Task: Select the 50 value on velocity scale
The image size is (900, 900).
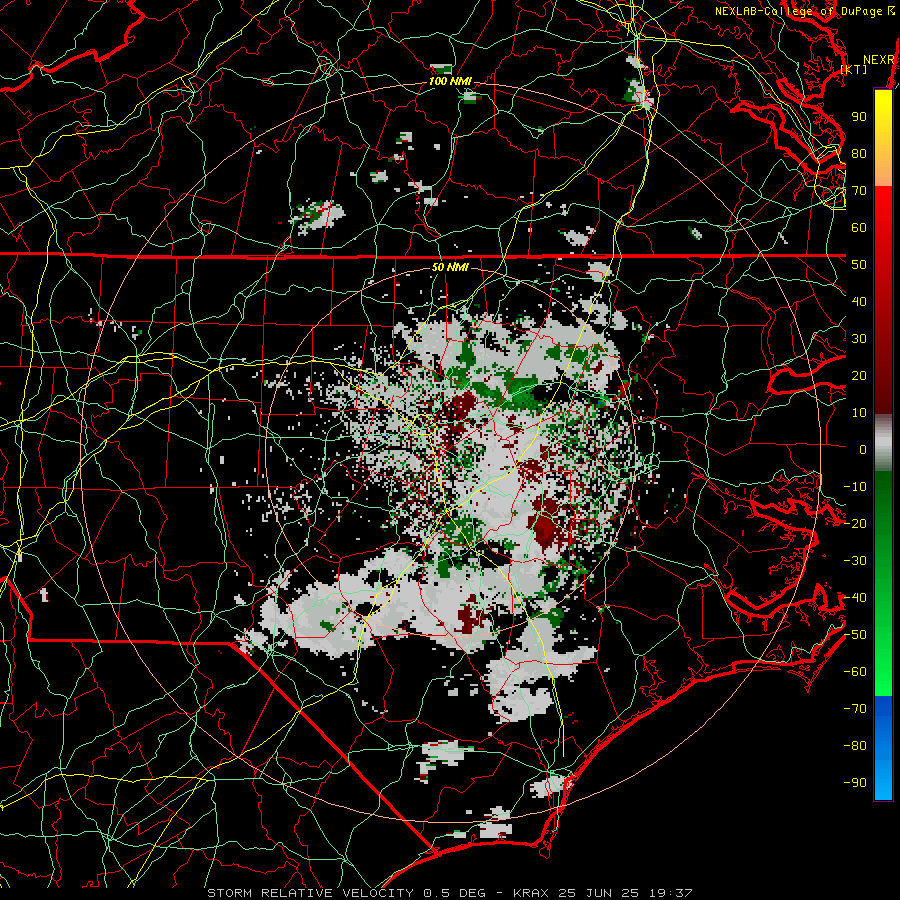Action: tap(859, 265)
